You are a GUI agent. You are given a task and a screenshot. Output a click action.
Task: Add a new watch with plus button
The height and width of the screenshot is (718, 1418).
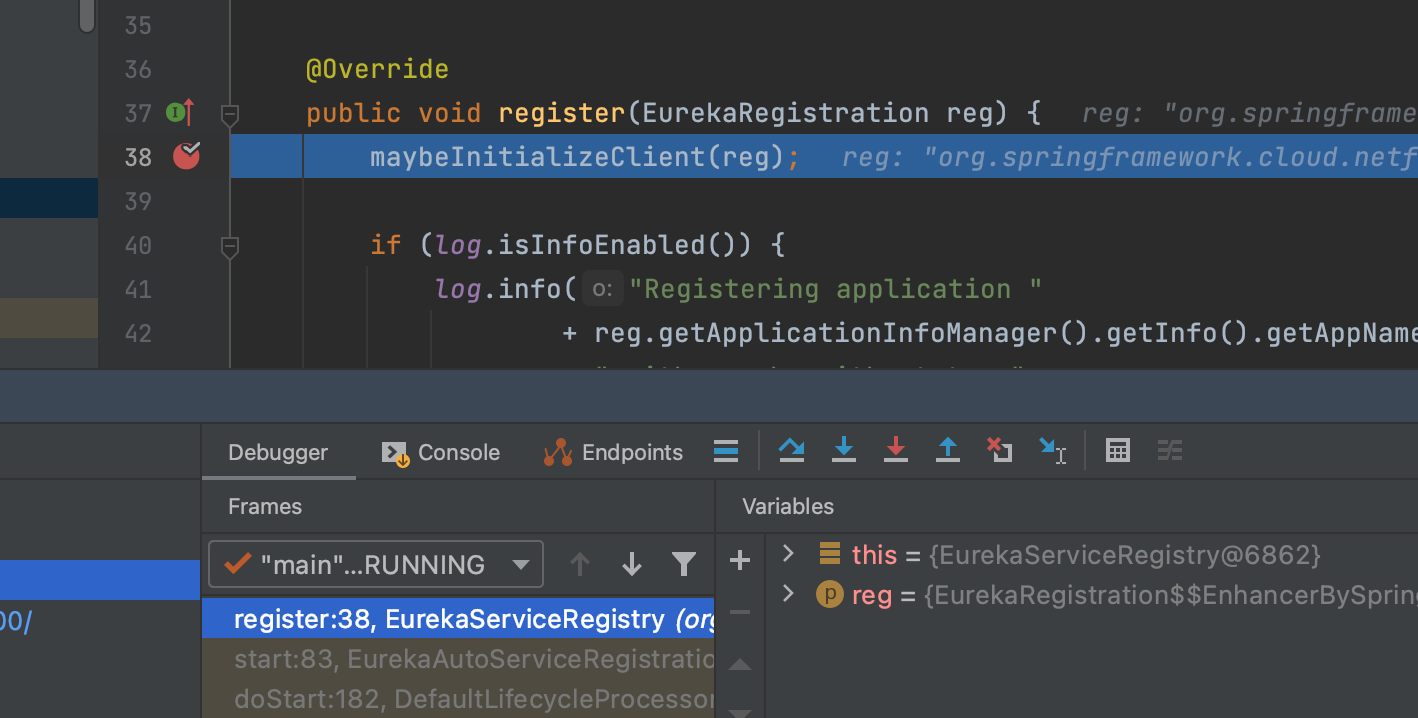[740, 561]
